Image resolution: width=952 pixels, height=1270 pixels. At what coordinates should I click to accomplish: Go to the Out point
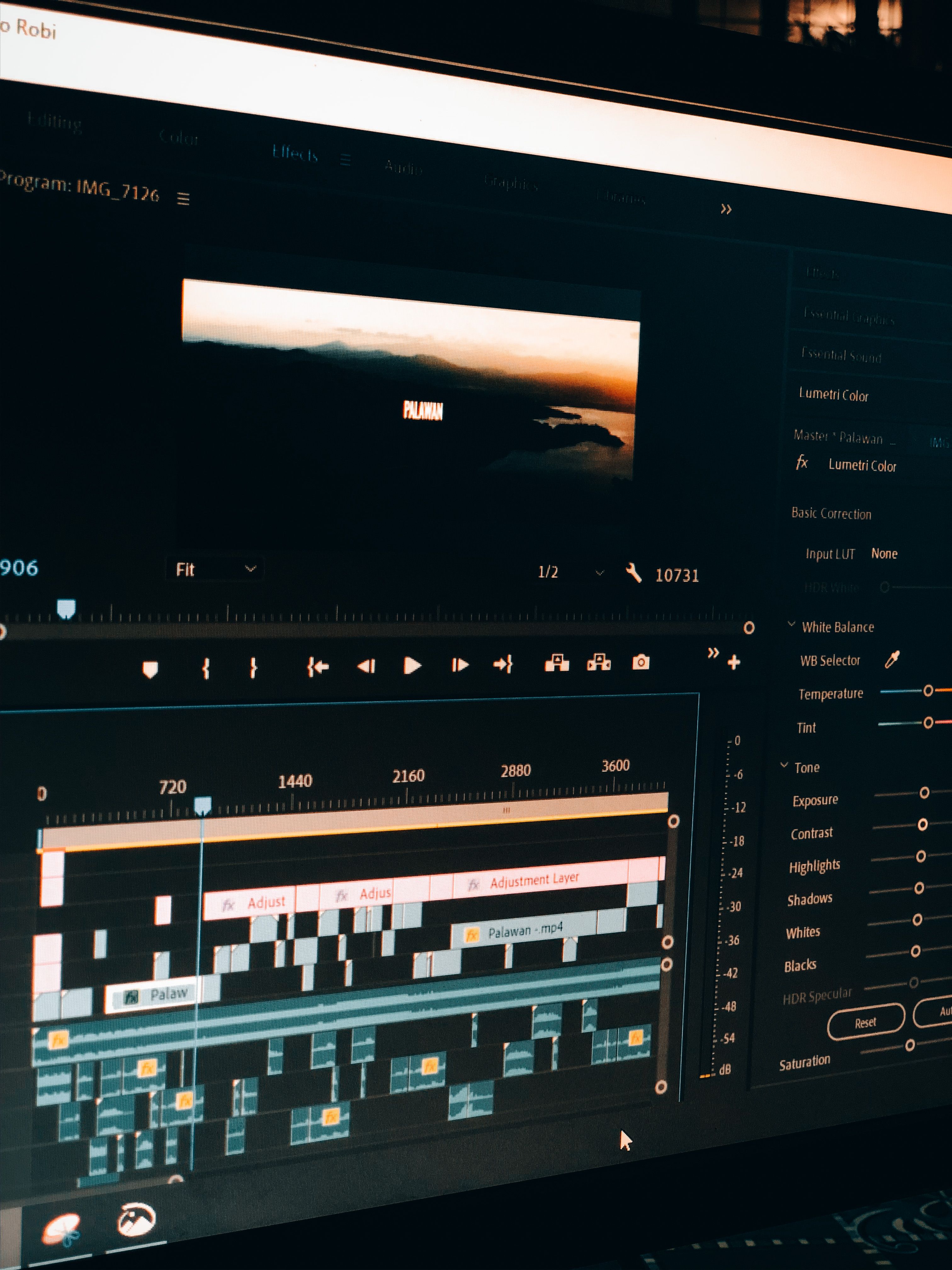503,664
